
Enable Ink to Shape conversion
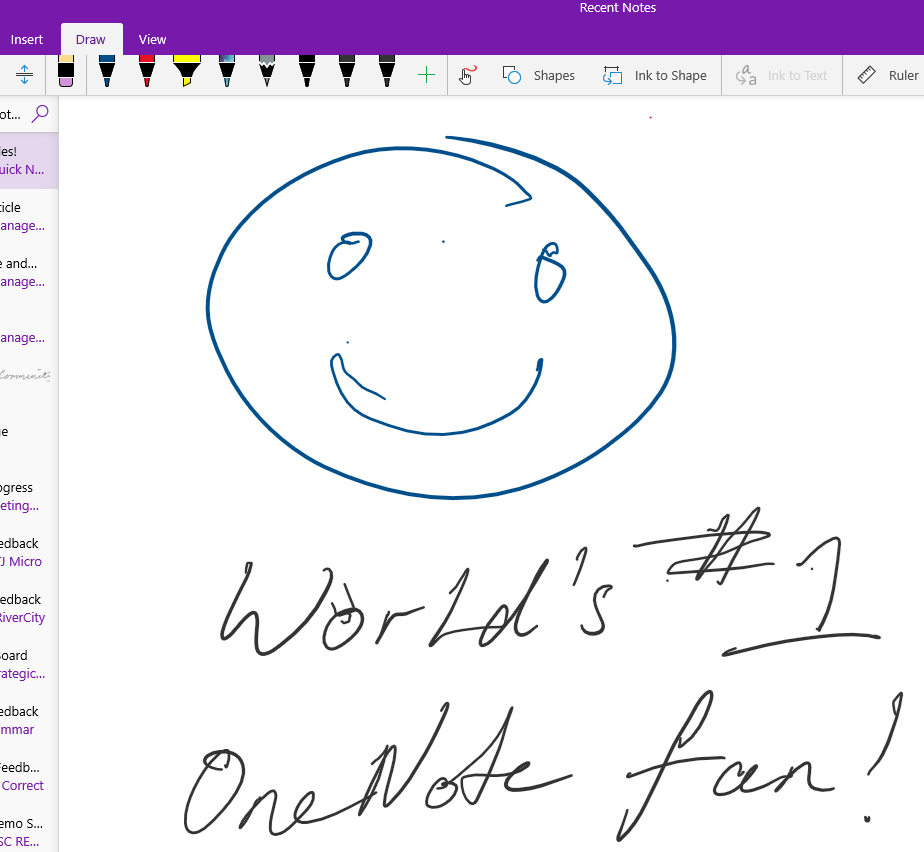[x=655, y=75]
